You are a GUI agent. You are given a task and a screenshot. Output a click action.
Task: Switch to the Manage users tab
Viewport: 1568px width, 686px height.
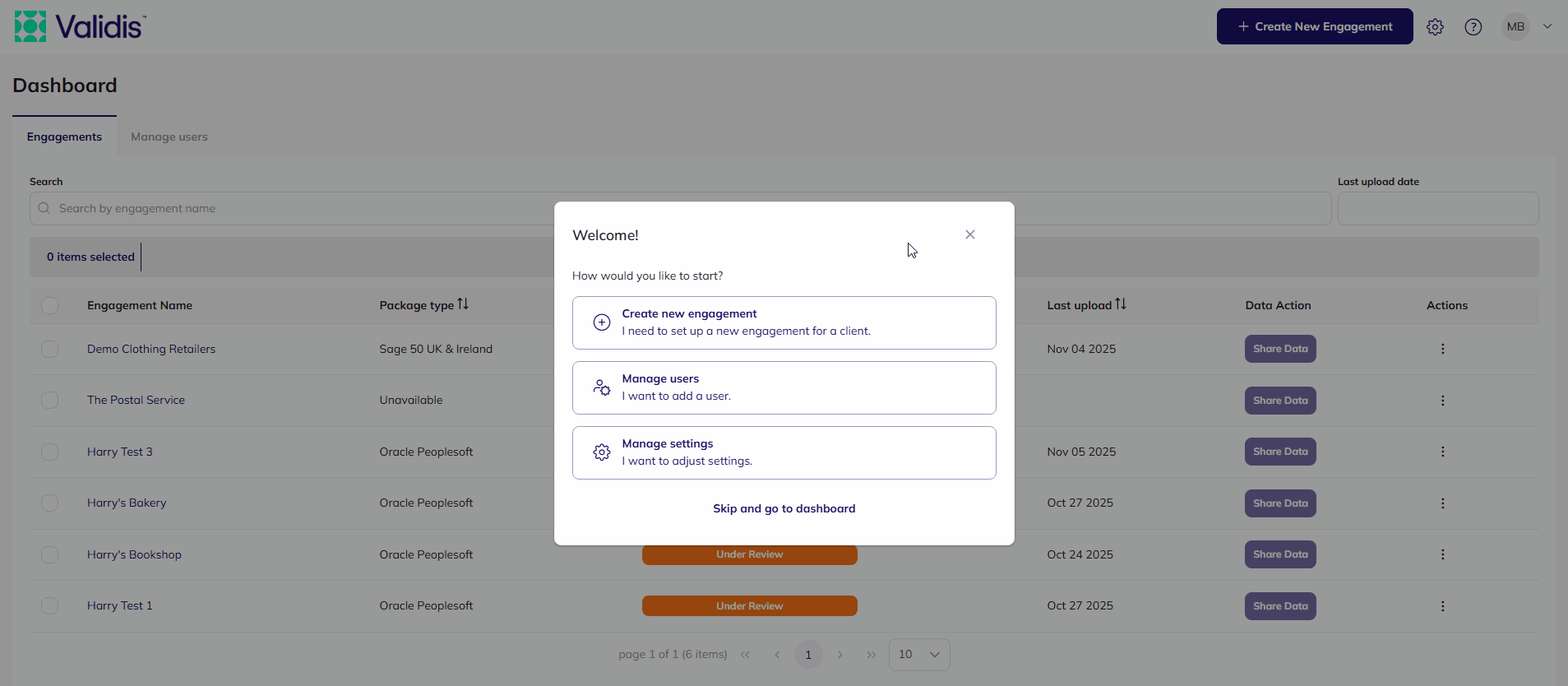169,137
